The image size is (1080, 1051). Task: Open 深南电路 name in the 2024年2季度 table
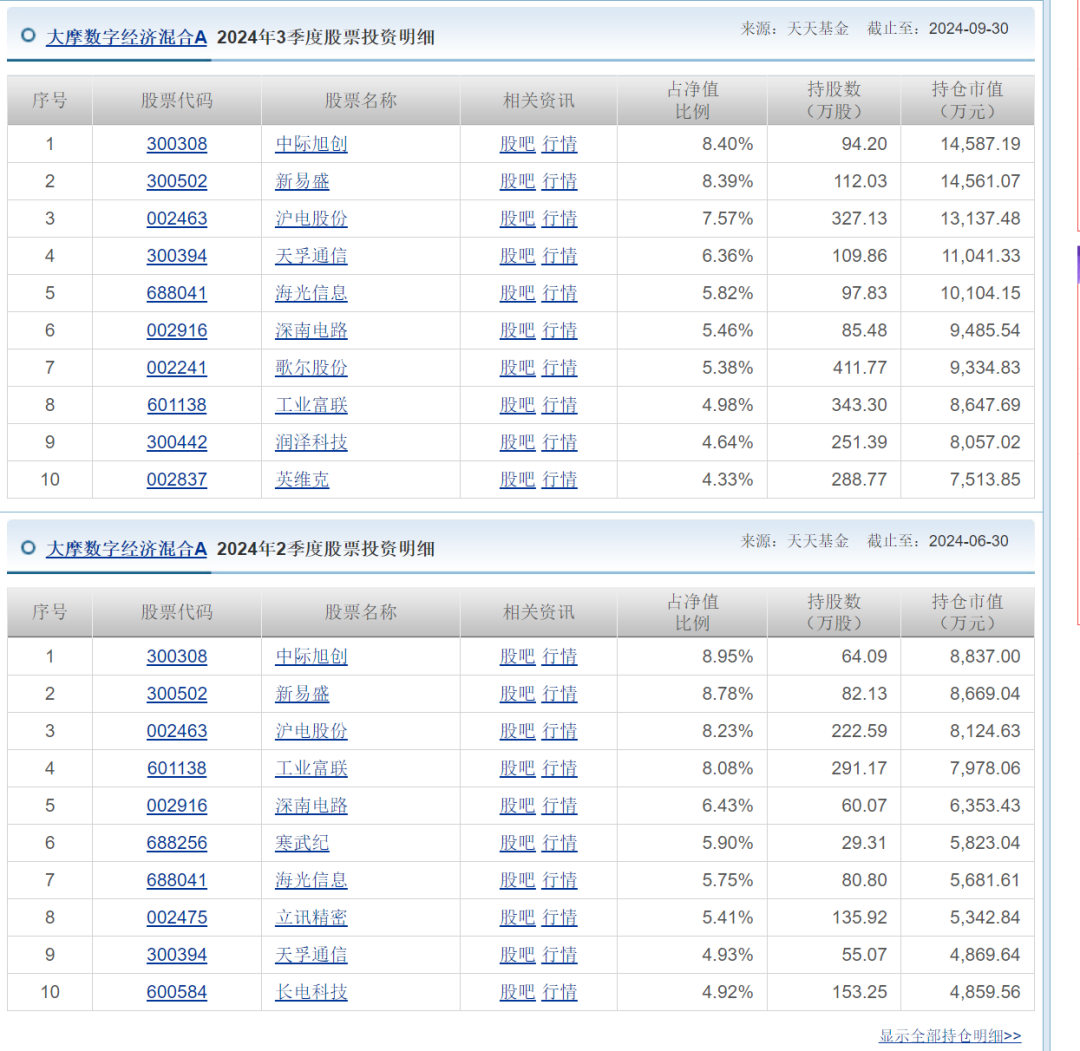[x=311, y=805]
